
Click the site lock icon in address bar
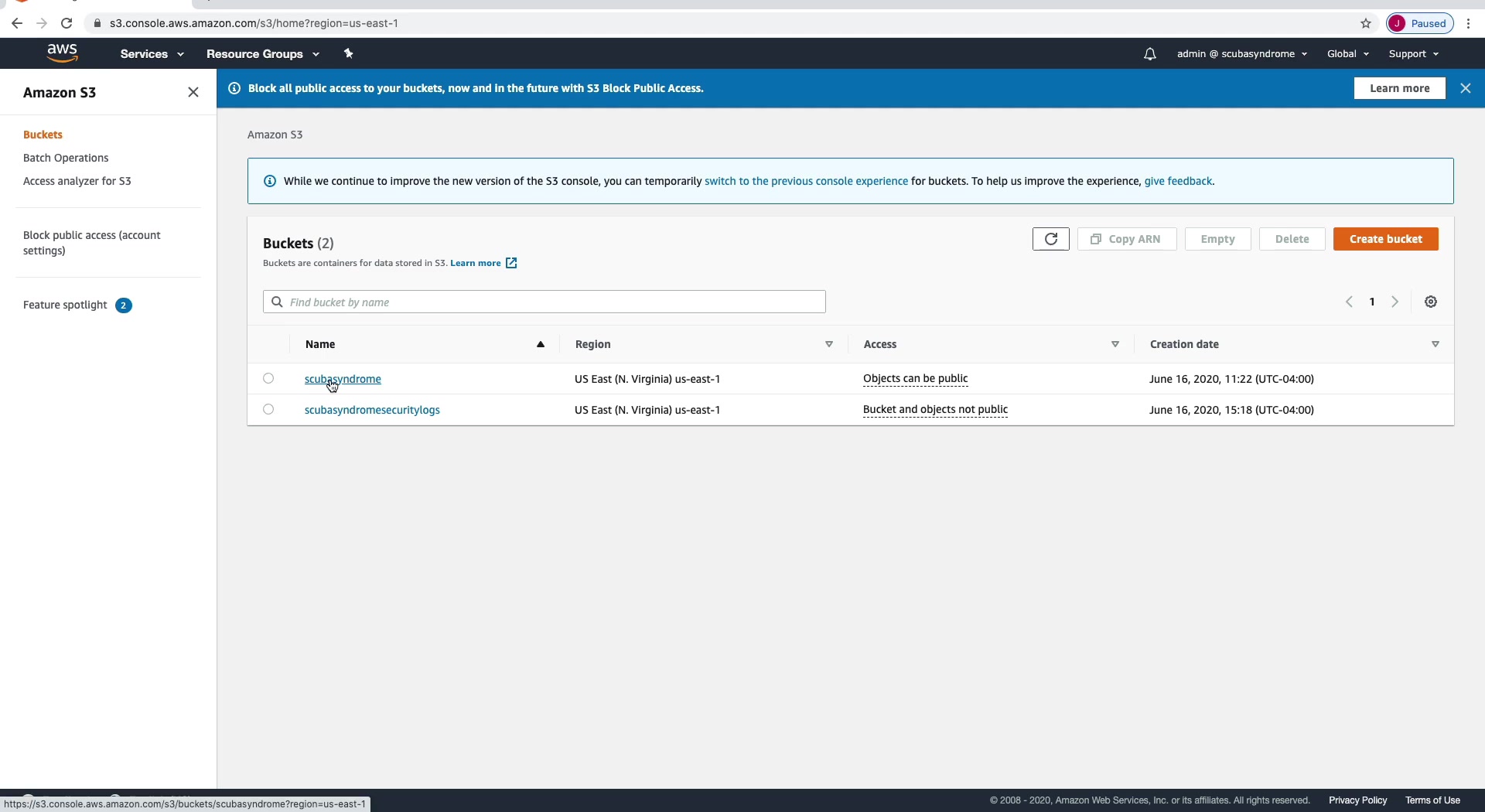pyautogui.click(x=97, y=23)
